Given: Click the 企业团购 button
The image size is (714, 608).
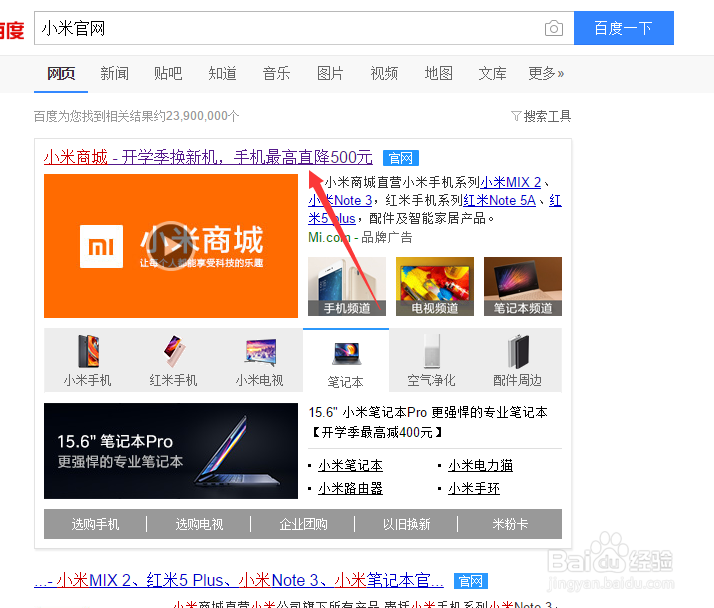Looking at the screenshot, I should point(303,524).
